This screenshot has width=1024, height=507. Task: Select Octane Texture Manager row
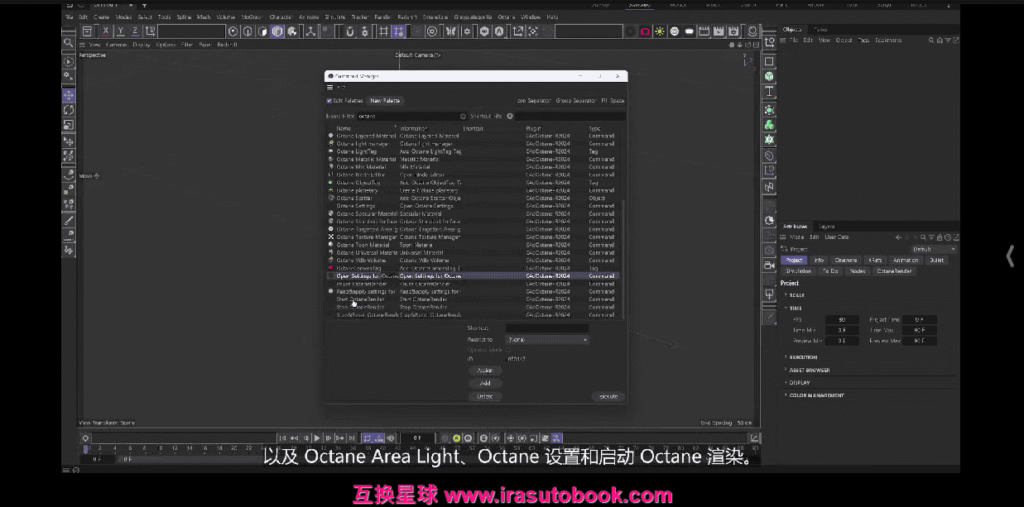point(471,237)
